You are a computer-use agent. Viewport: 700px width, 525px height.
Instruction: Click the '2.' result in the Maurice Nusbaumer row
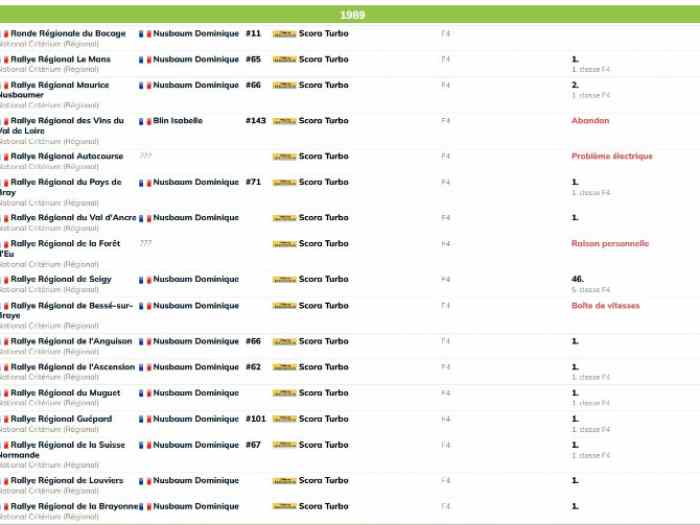(575, 85)
